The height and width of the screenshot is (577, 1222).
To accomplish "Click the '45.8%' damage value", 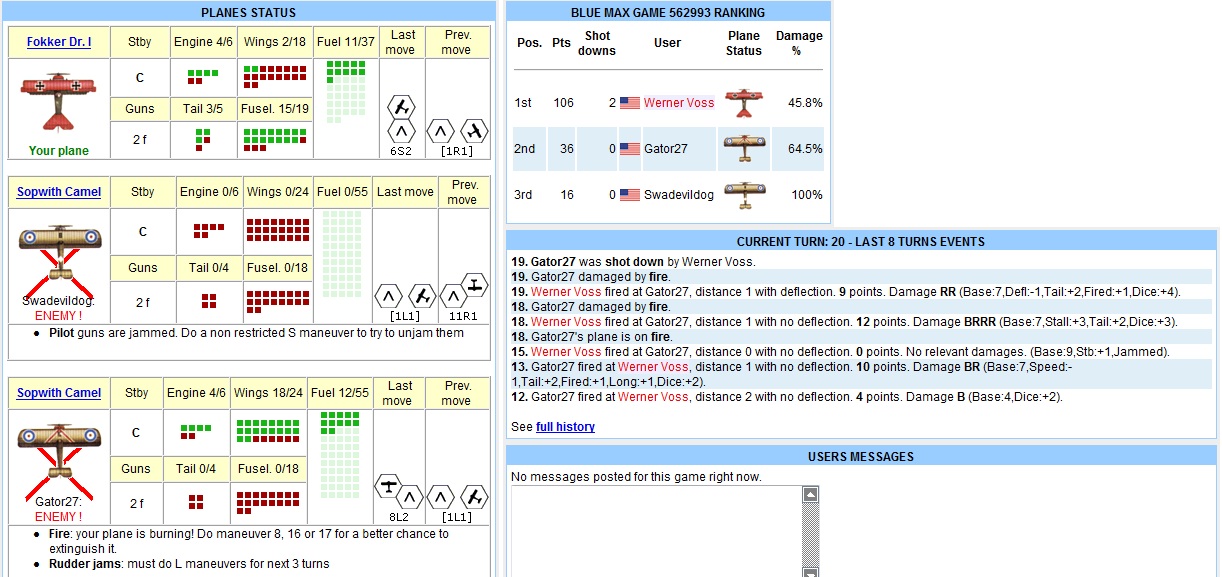I will coord(805,103).
